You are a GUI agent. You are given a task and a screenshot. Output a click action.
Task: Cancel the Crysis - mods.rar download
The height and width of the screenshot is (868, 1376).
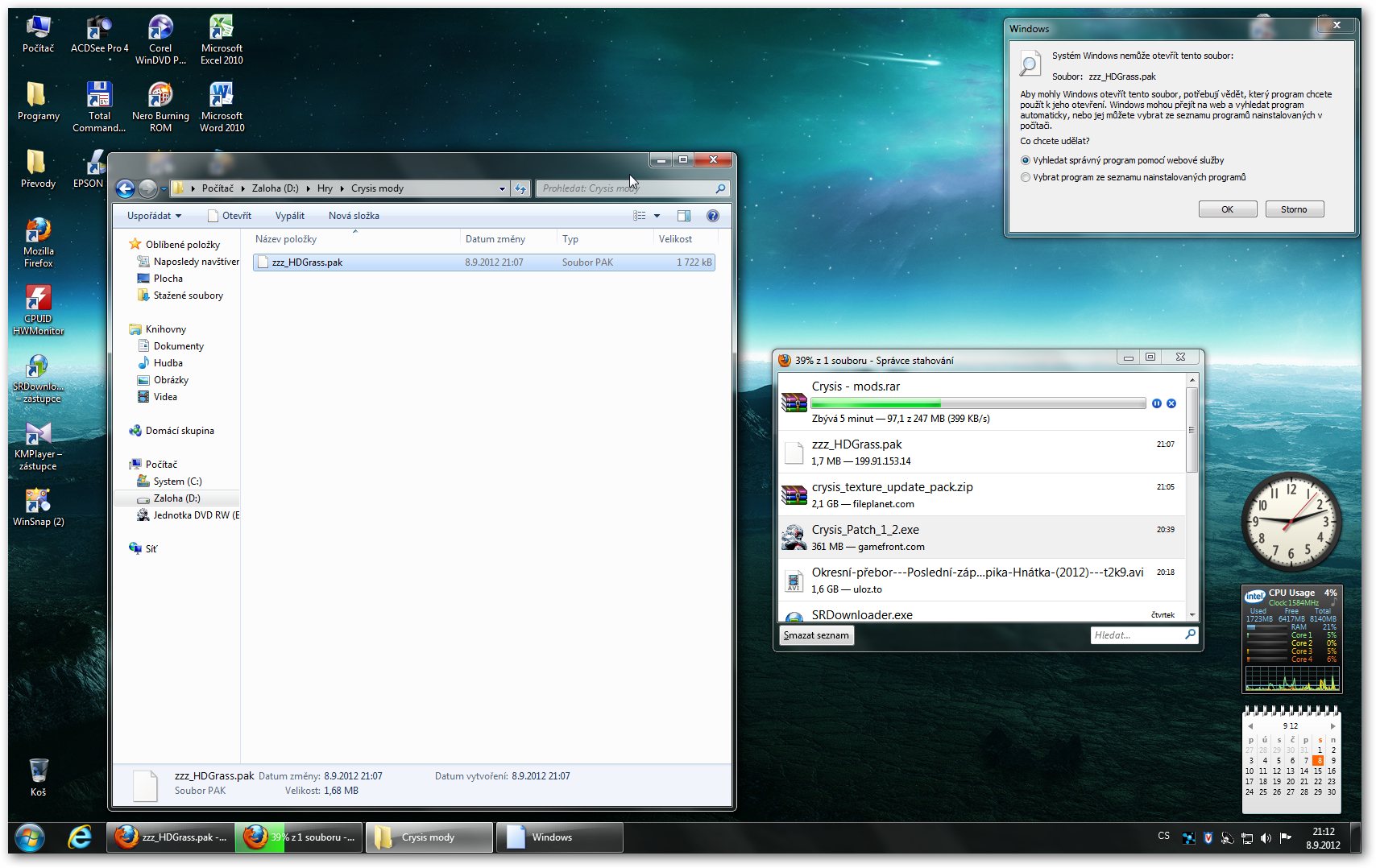click(1171, 403)
